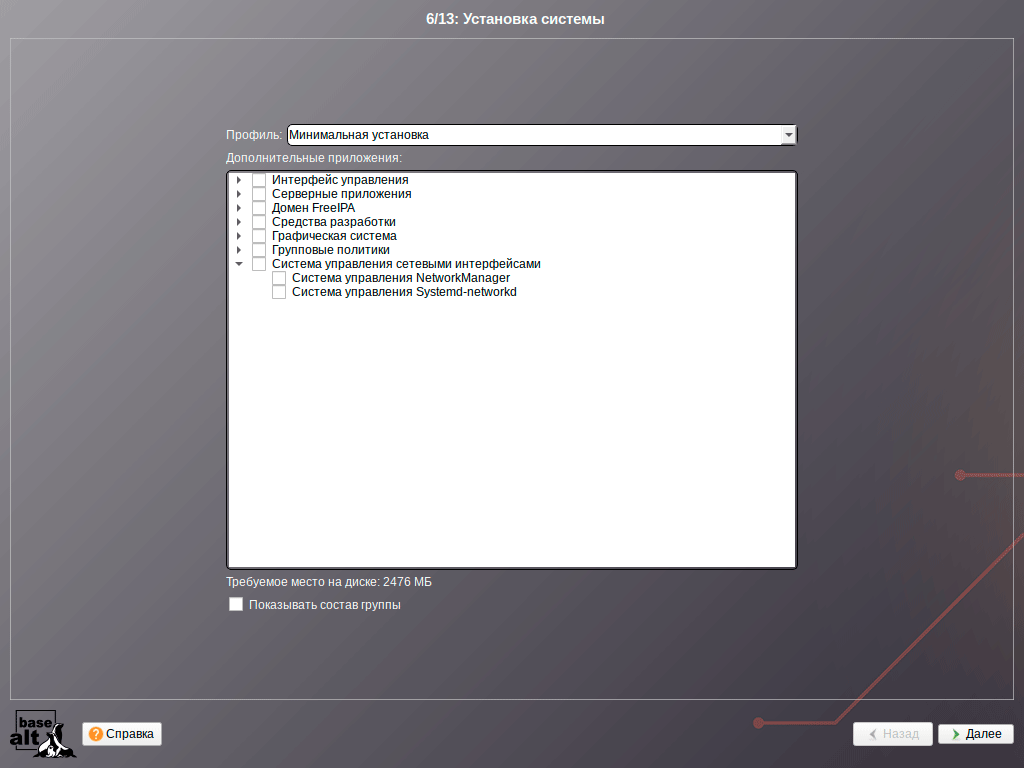The width and height of the screenshot is (1024, 768).
Task: Open the Справка help button
Action: [121, 734]
